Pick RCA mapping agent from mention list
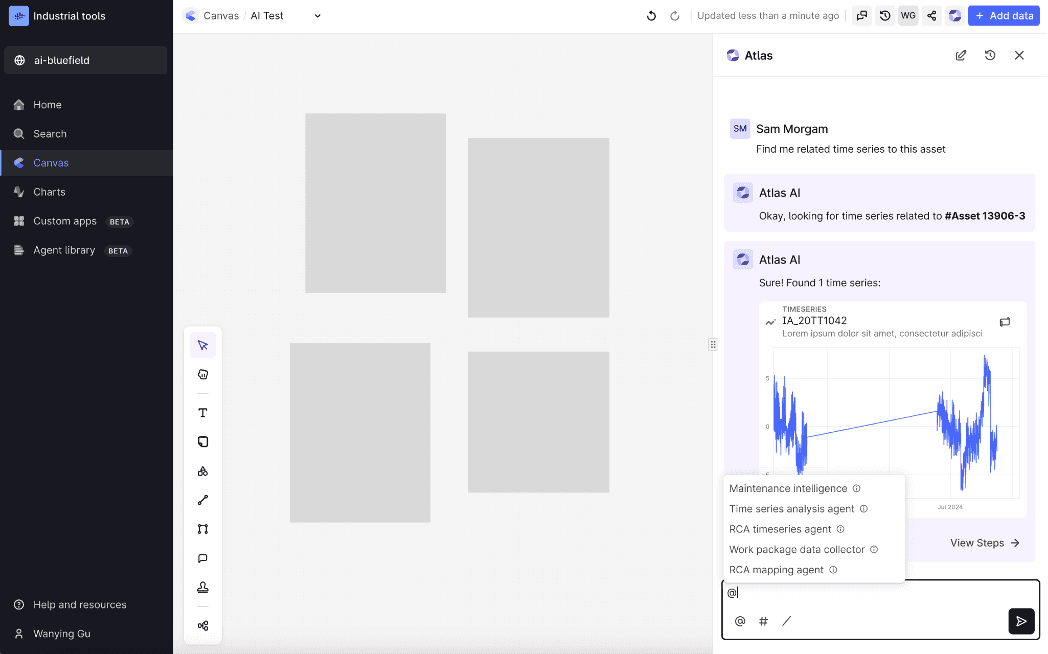The image size is (1048, 654). 776,570
